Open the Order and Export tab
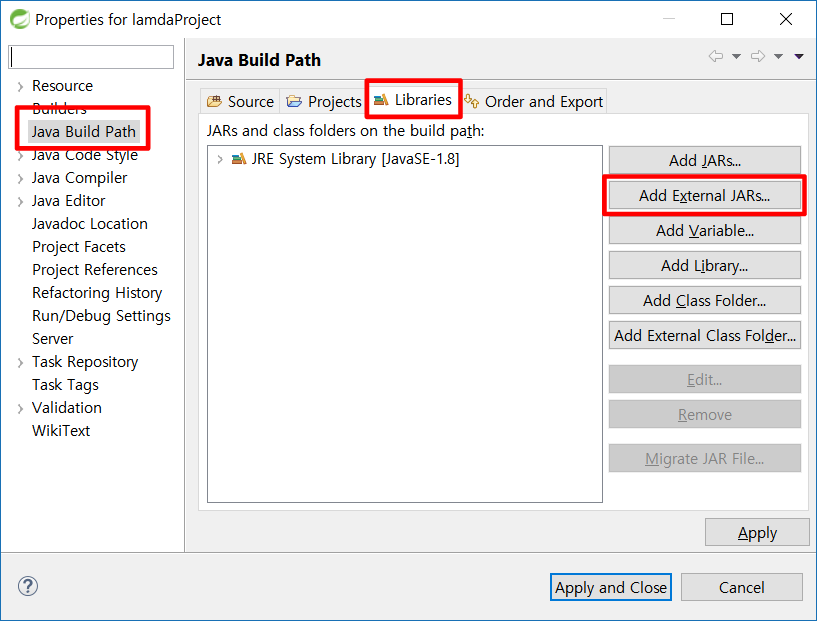 (534, 101)
